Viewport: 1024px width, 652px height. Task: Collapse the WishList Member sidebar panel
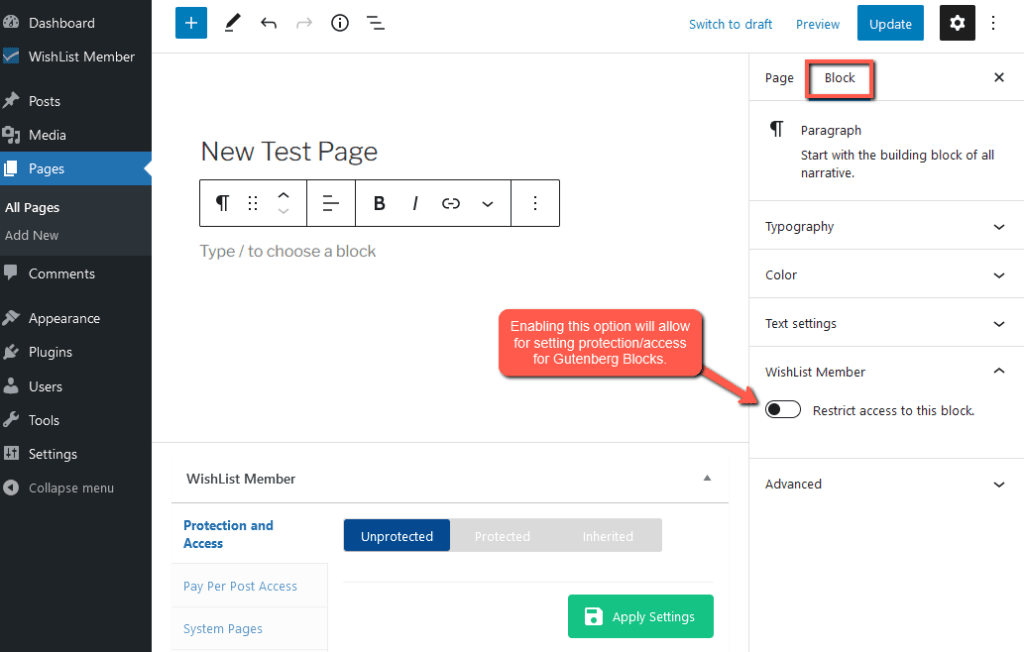point(886,371)
